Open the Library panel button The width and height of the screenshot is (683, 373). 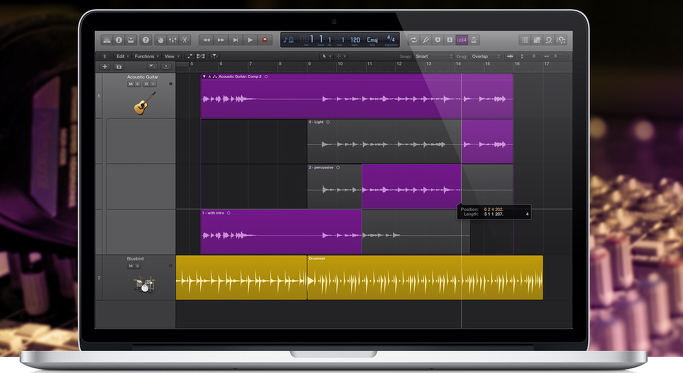tap(106, 40)
